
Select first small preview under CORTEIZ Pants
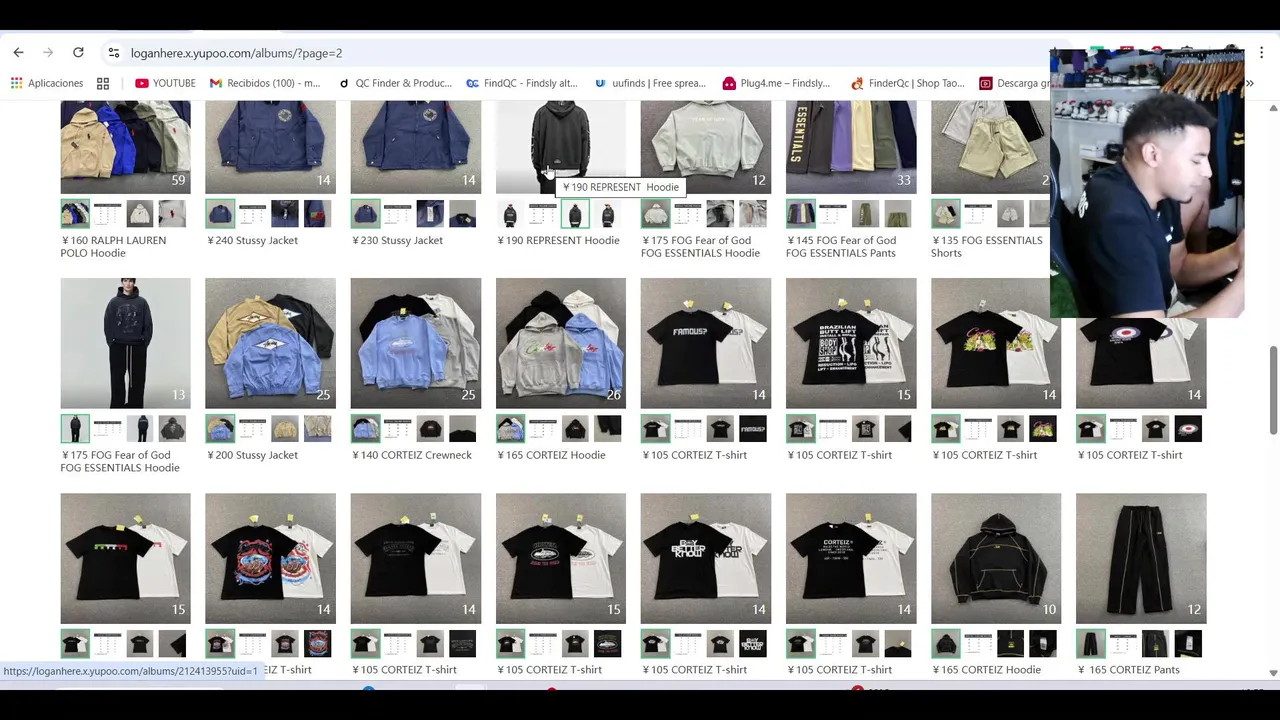pyautogui.click(x=1091, y=644)
